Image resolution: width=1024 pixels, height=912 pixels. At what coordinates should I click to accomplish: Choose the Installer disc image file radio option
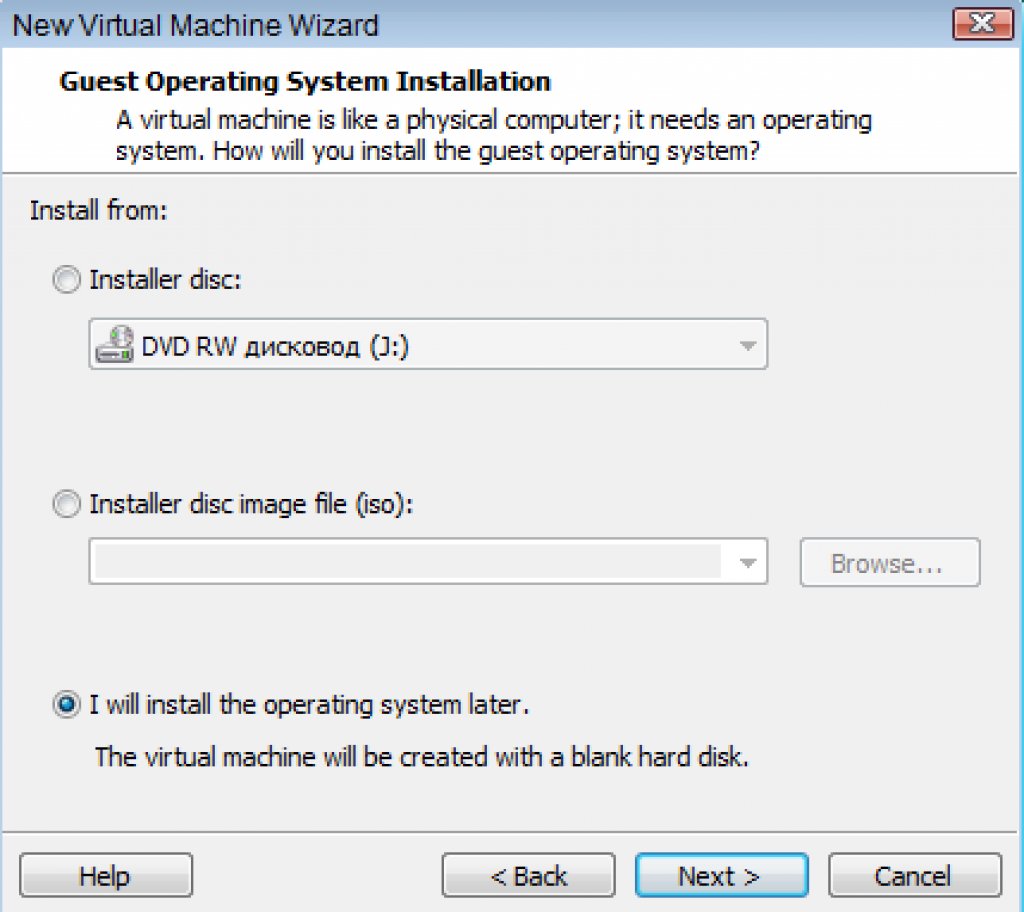66,505
